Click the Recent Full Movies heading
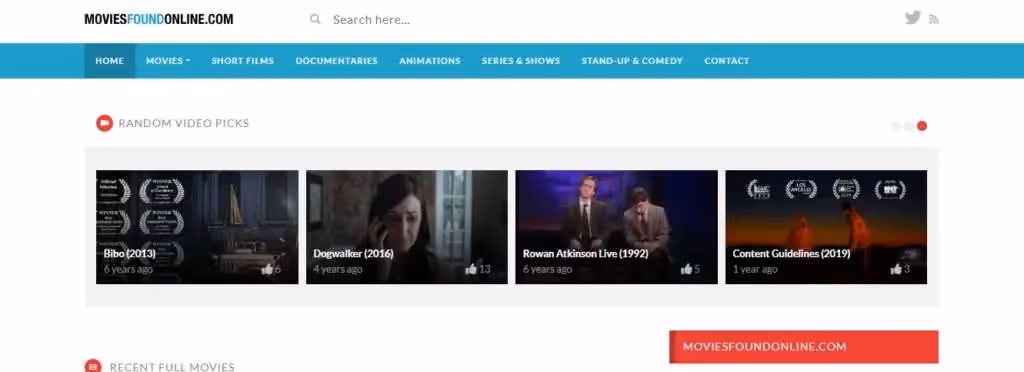1024x372 pixels. coord(172,367)
